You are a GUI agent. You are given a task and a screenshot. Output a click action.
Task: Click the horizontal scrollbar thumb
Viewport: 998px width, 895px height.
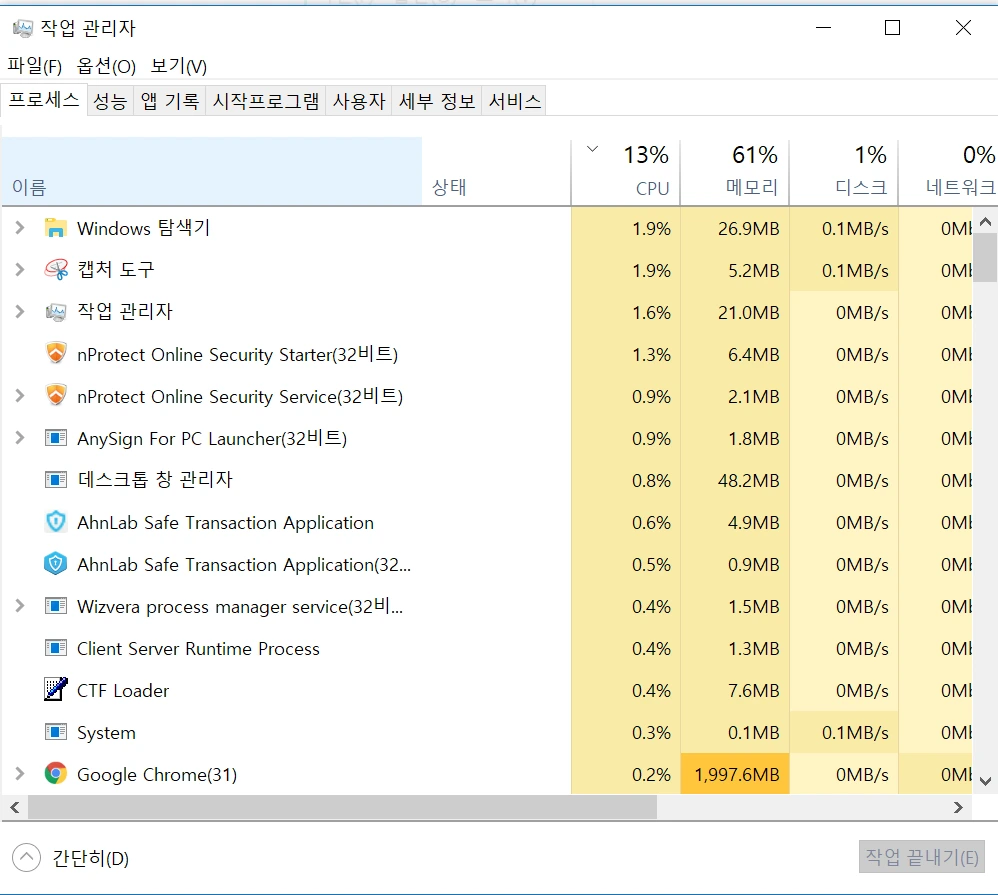[x=342, y=807]
